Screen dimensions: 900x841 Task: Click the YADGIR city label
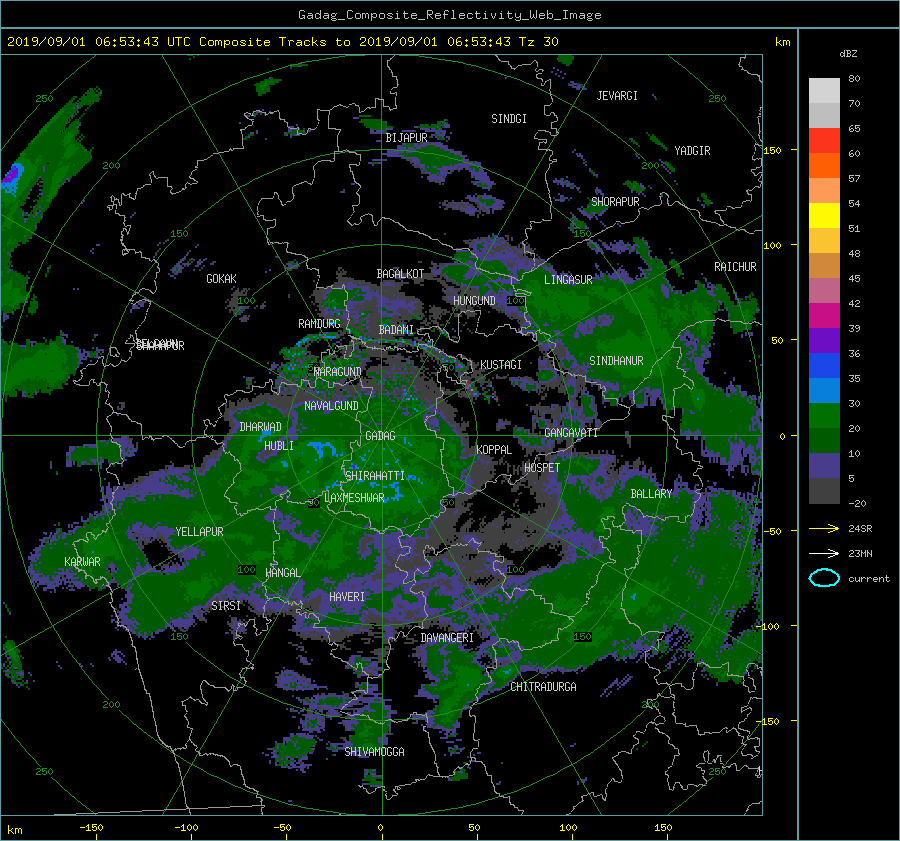[x=692, y=151]
